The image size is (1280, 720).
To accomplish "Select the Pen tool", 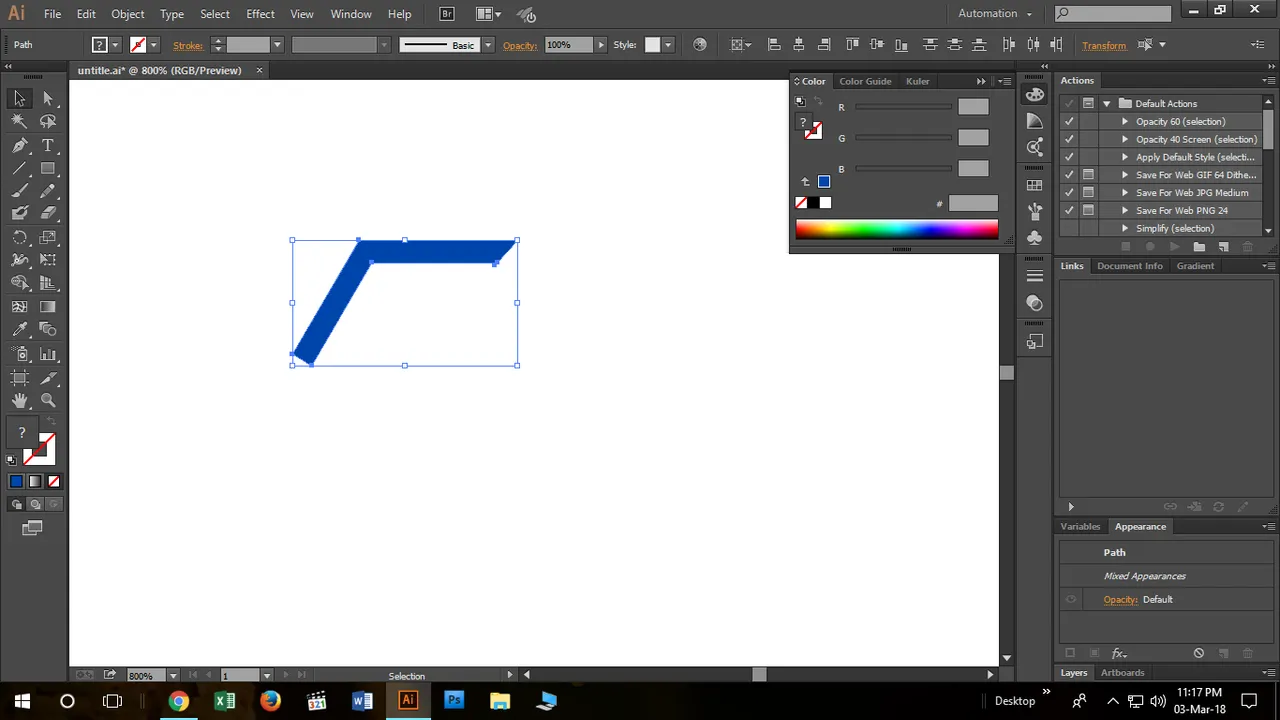I will click(x=19, y=146).
